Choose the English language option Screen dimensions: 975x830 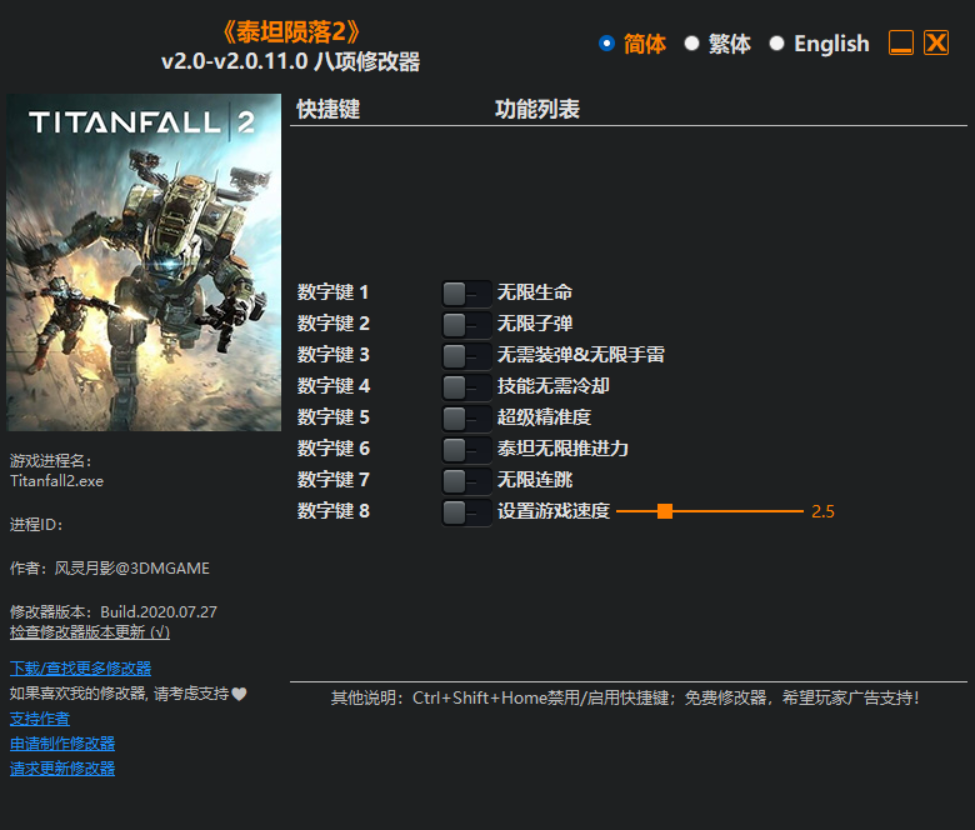tap(777, 44)
